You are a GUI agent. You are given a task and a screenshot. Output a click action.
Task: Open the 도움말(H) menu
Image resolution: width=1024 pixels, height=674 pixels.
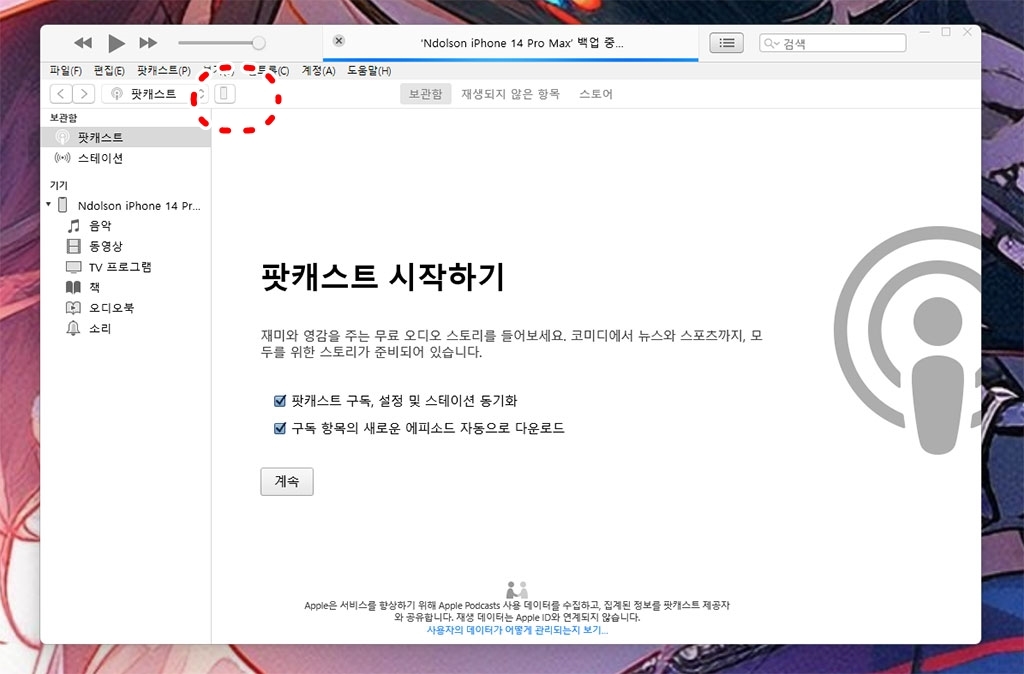[x=369, y=71]
